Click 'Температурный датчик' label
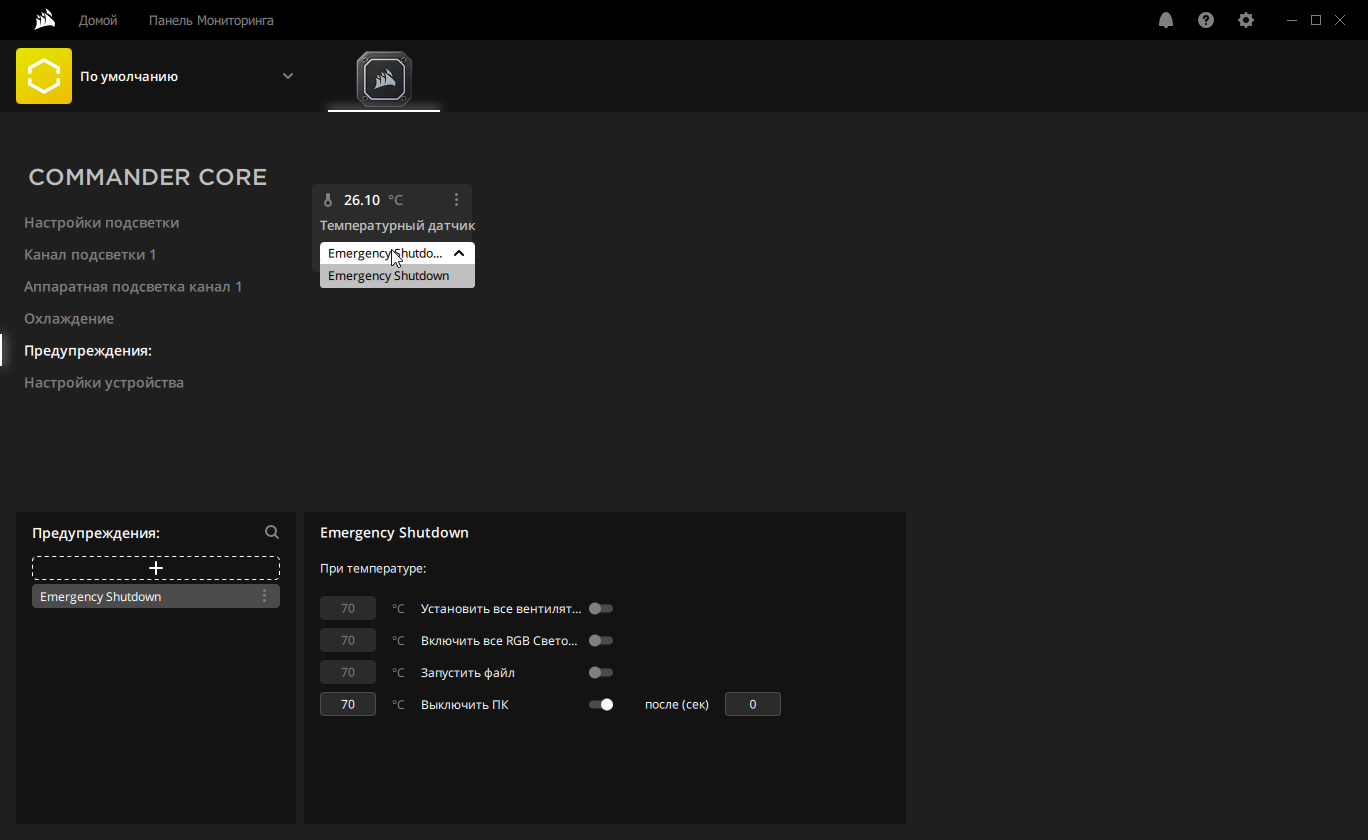Image resolution: width=1368 pixels, height=840 pixels. [x=398, y=225]
